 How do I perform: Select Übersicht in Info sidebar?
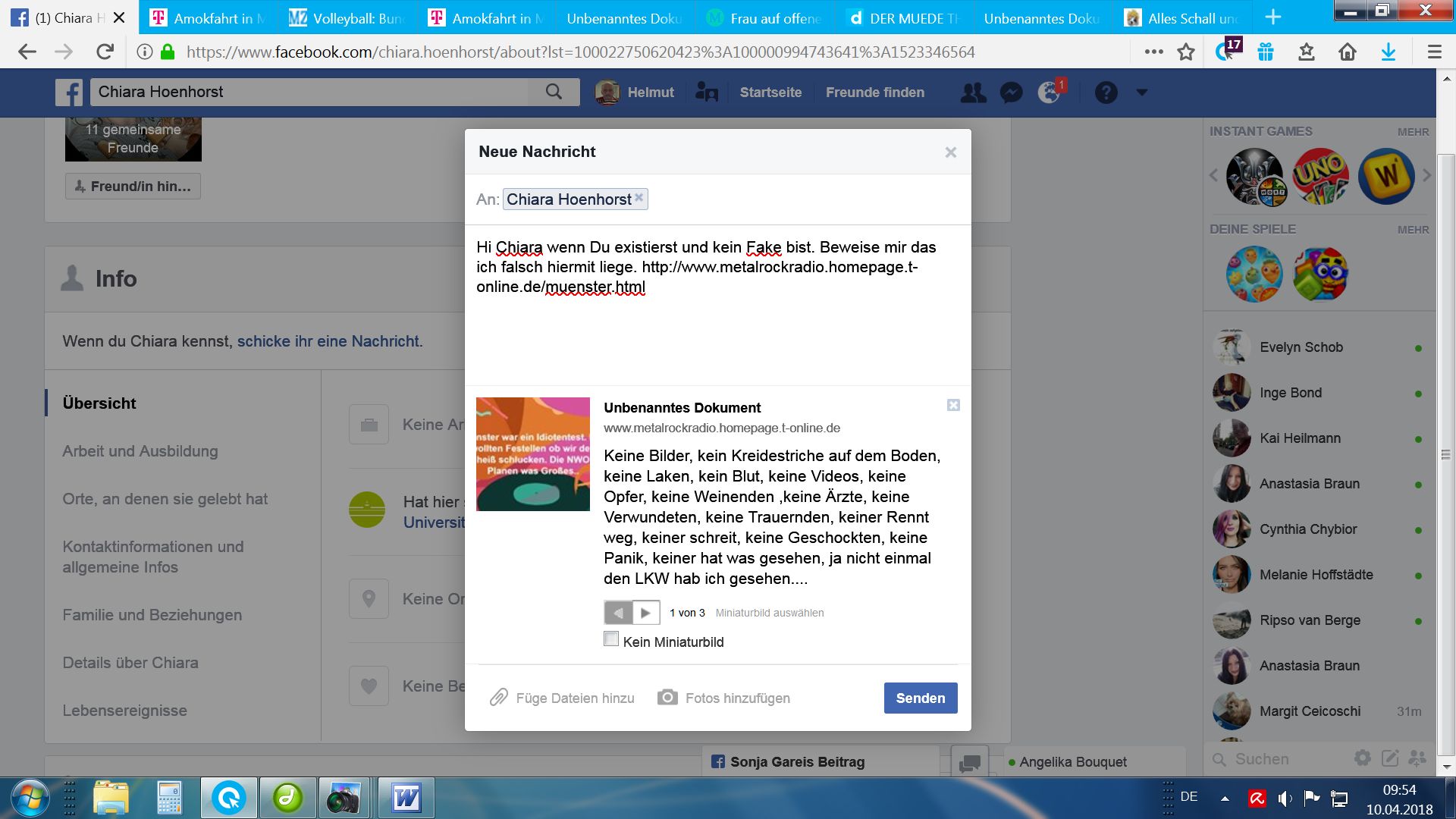coord(99,403)
